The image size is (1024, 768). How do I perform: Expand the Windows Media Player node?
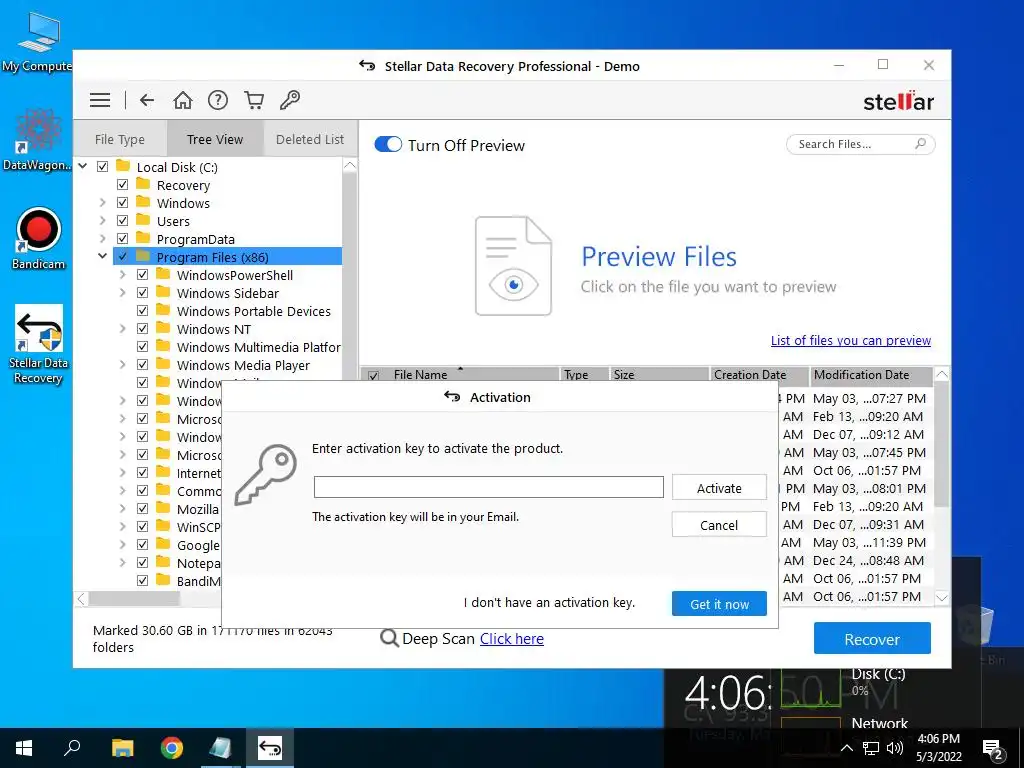click(123, 364)
